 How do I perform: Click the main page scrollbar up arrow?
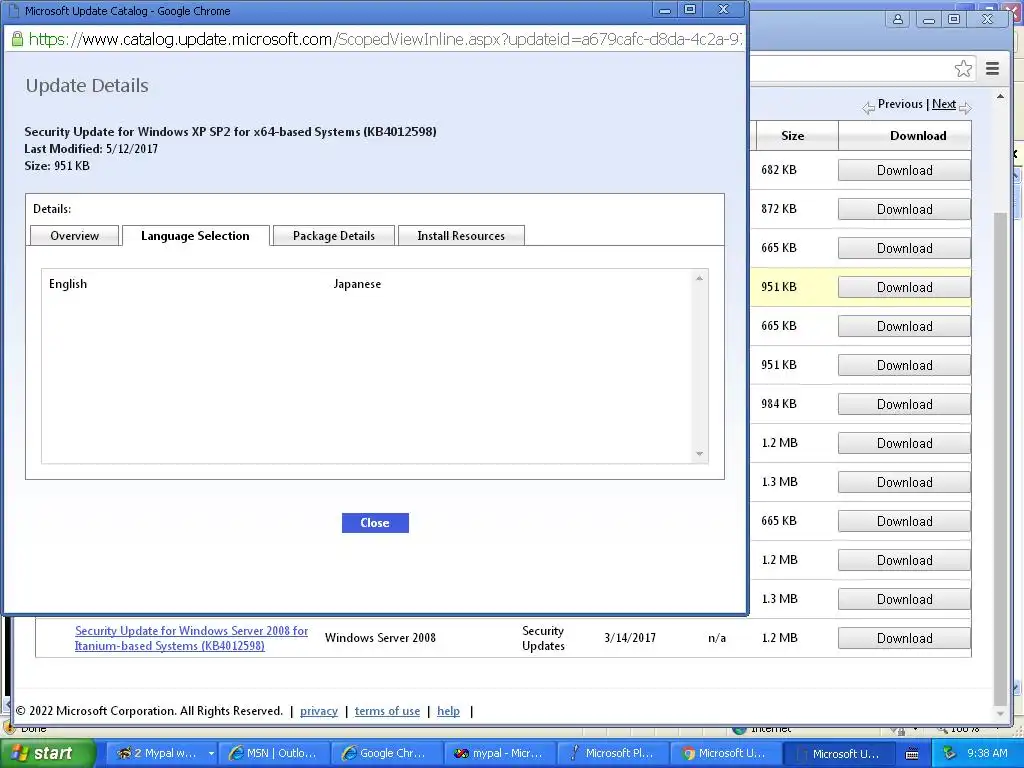point(1000,97)
